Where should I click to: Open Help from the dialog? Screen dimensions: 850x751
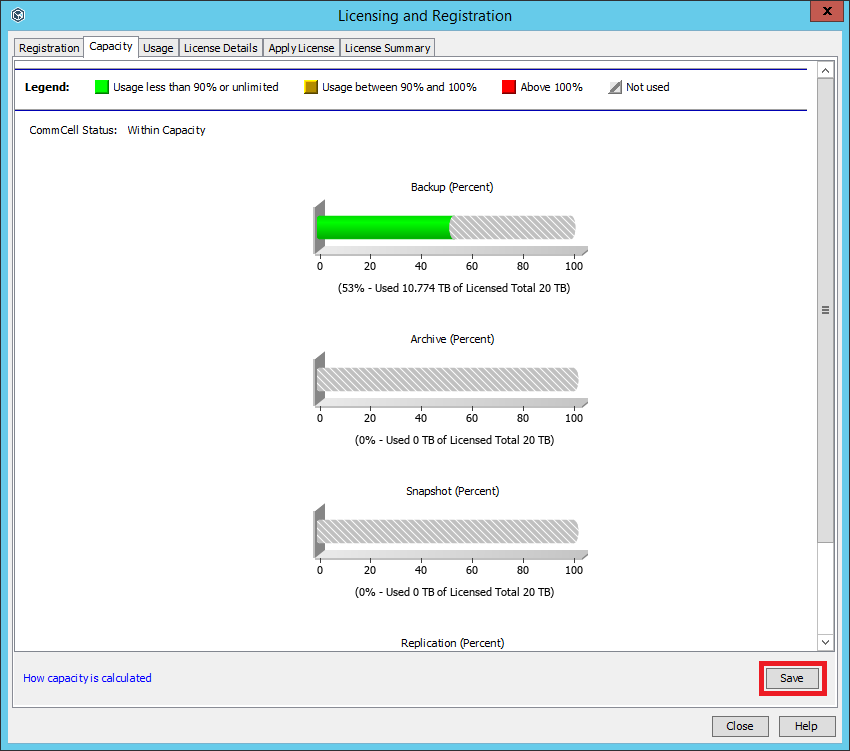tap(806, 726)
